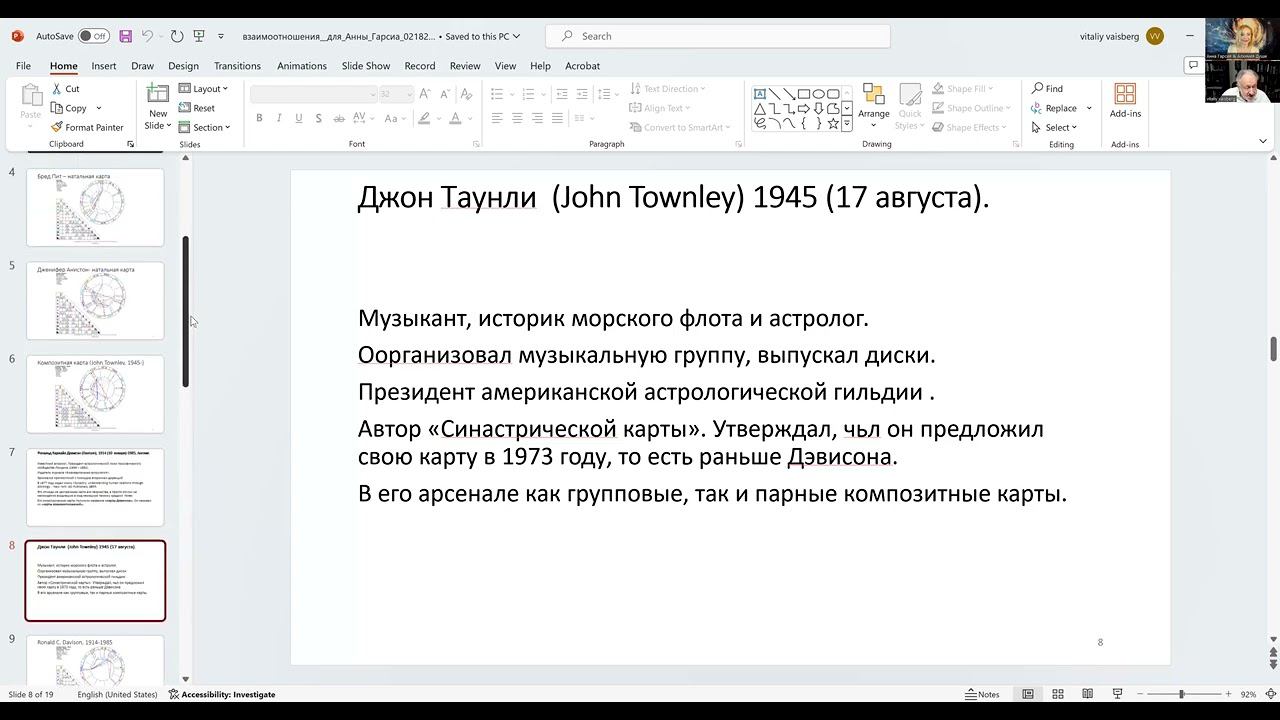Click the Save icon in title bar
The image size is (1280, 720).
click(126, 36)
